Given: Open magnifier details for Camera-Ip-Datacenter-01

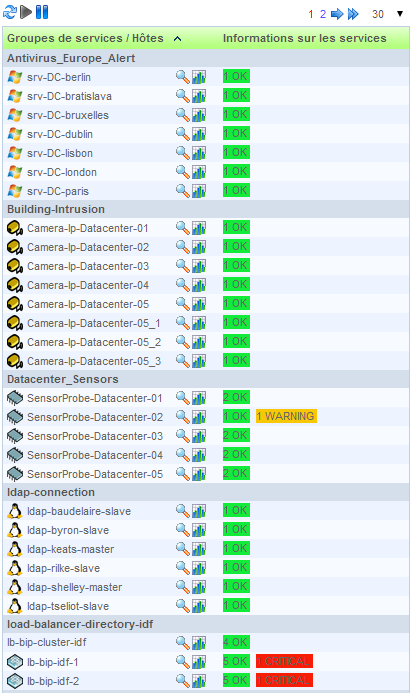Looking at the screenshot, I should (x=183, y=228).
